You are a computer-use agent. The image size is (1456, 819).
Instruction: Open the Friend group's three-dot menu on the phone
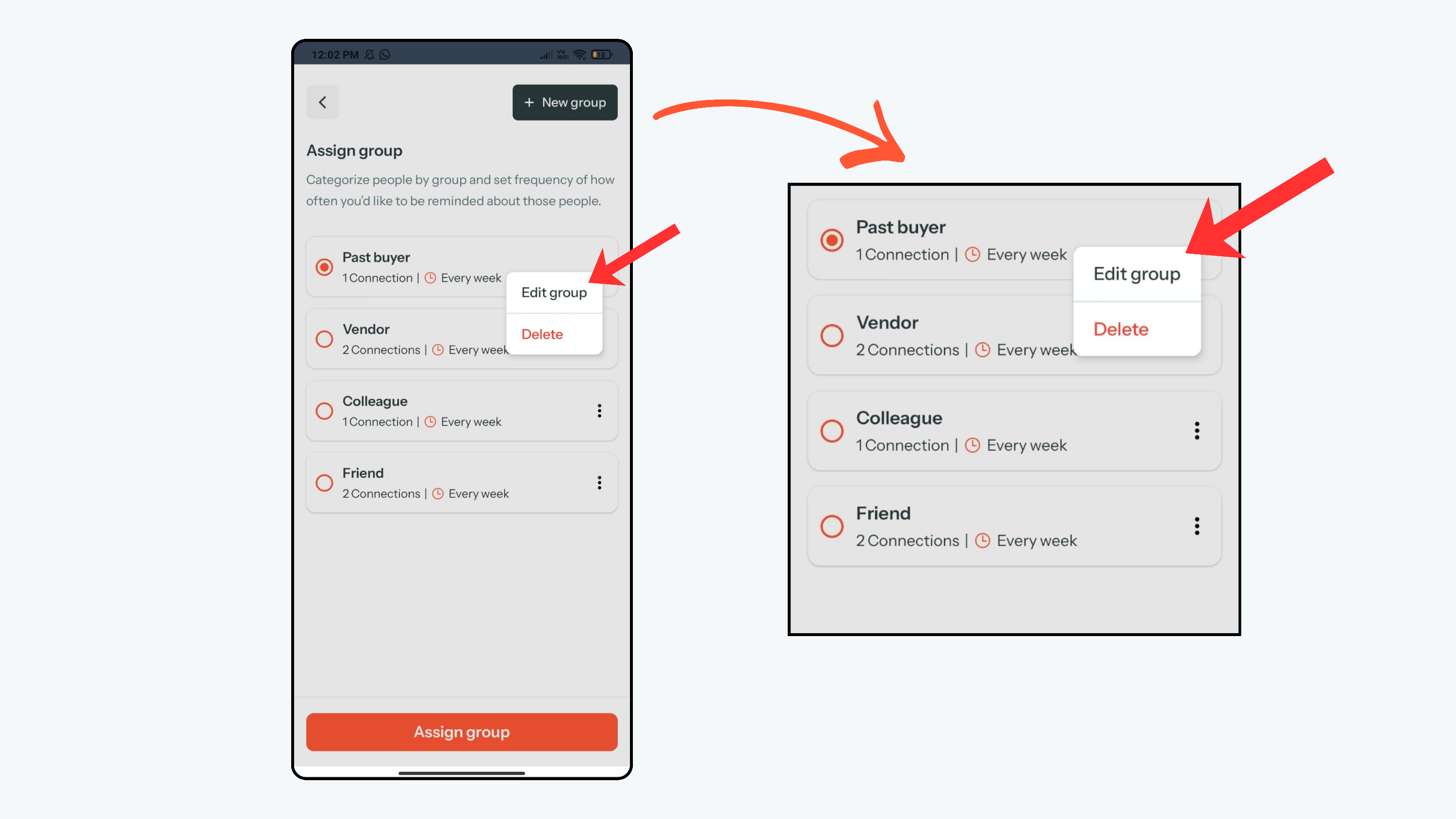point(599,483)
